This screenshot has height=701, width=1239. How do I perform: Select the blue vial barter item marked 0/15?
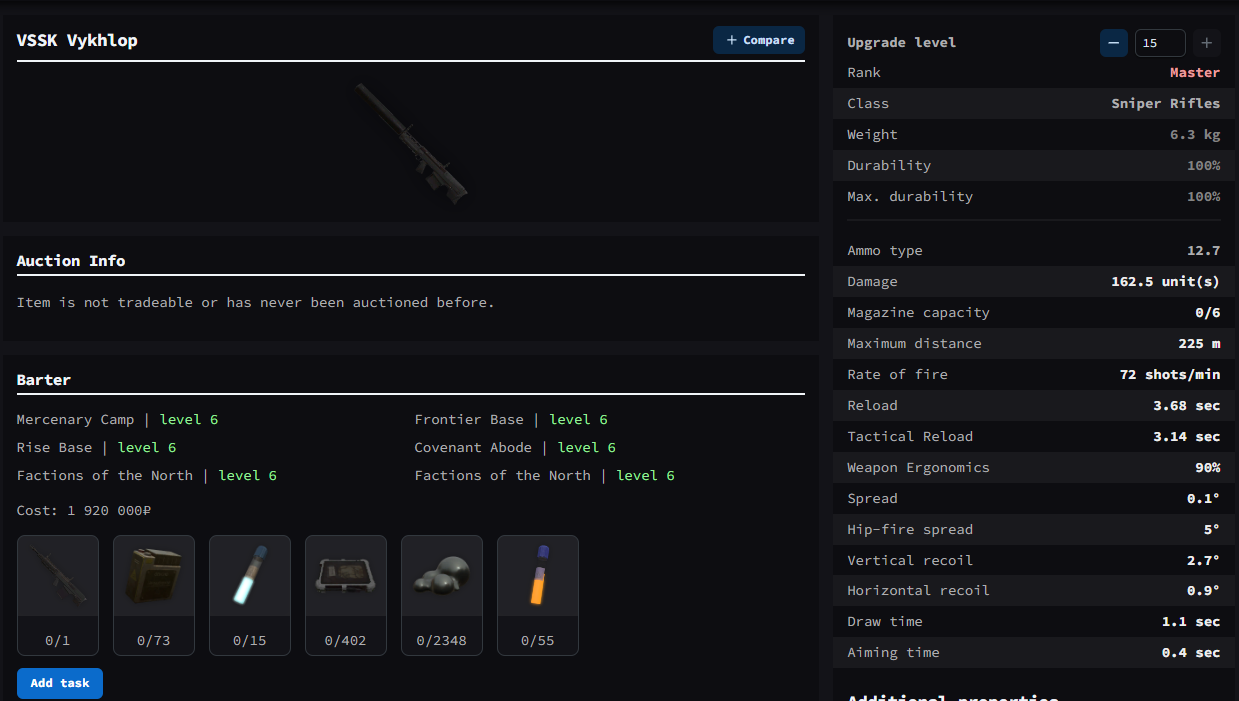pyautogui.click(x=250, y=595)
